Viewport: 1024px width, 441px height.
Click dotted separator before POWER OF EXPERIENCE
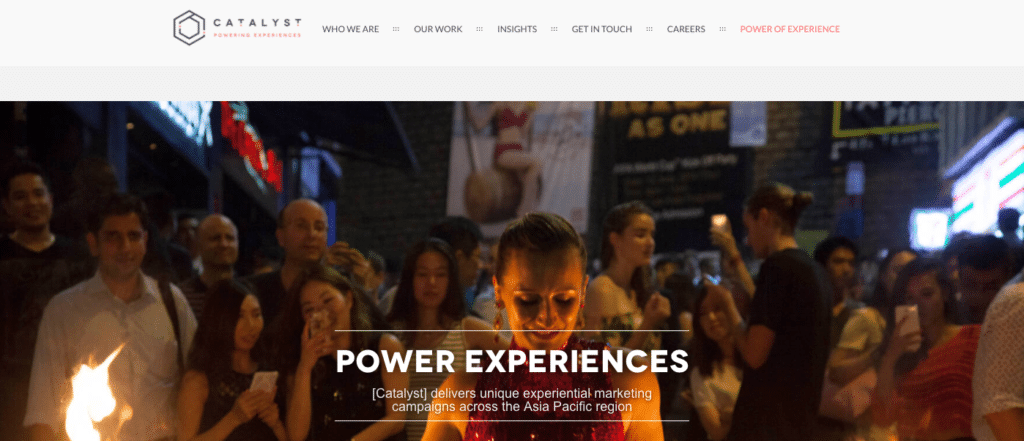[x=722, y=29]
